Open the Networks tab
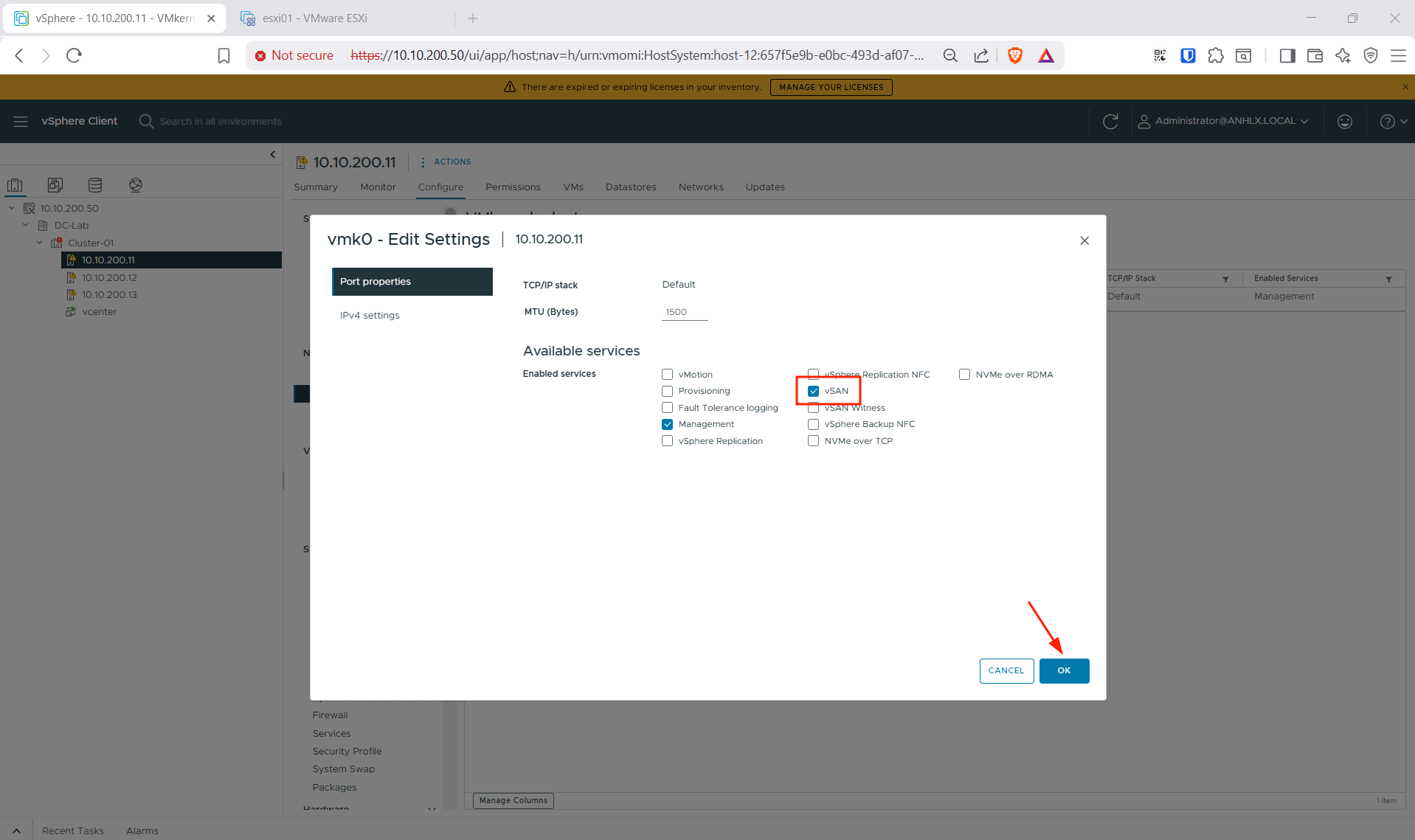1415x840 pixels. pyautogui.click(x=701, y=187)
